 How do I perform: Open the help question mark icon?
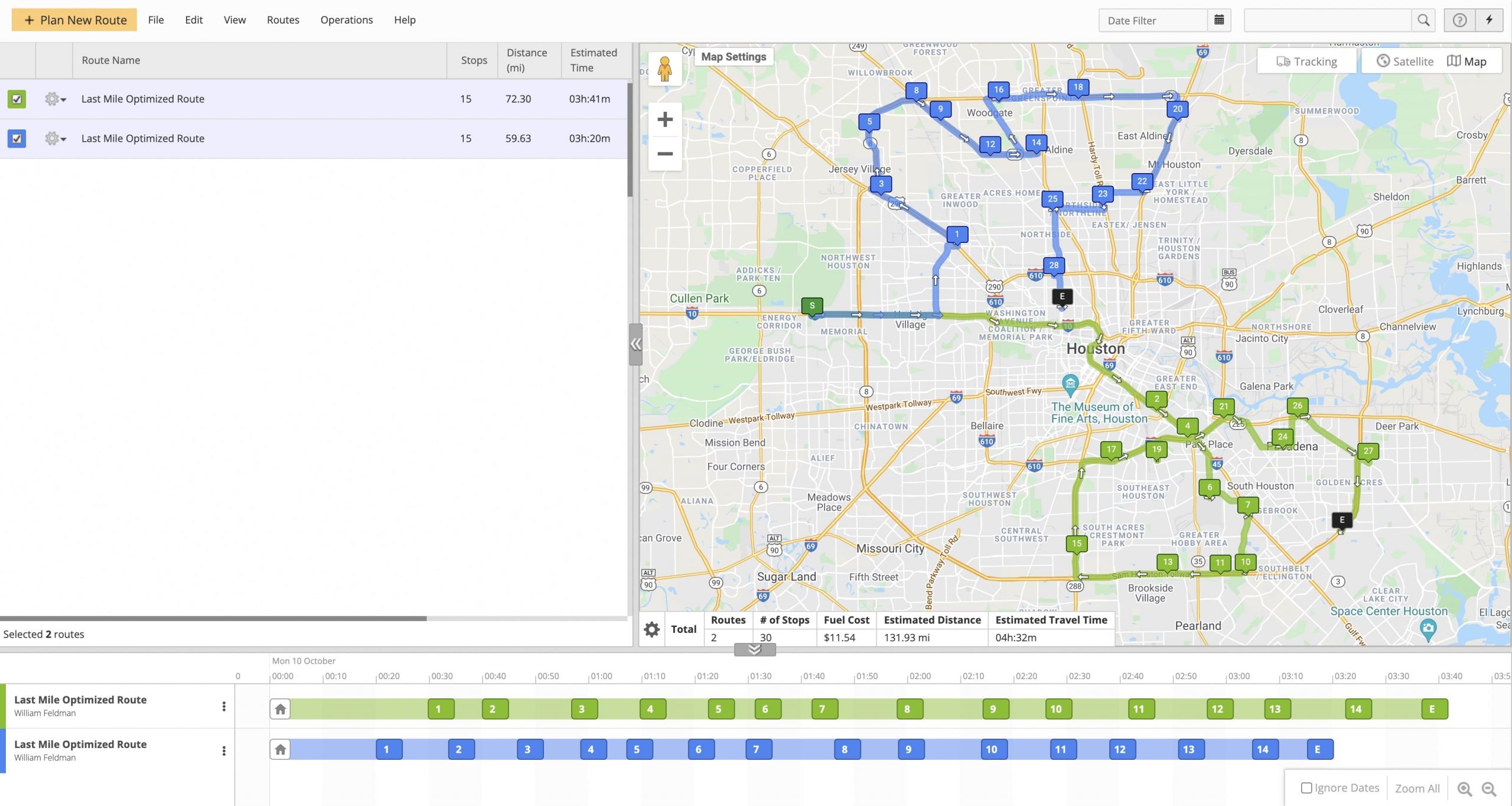1459,20
